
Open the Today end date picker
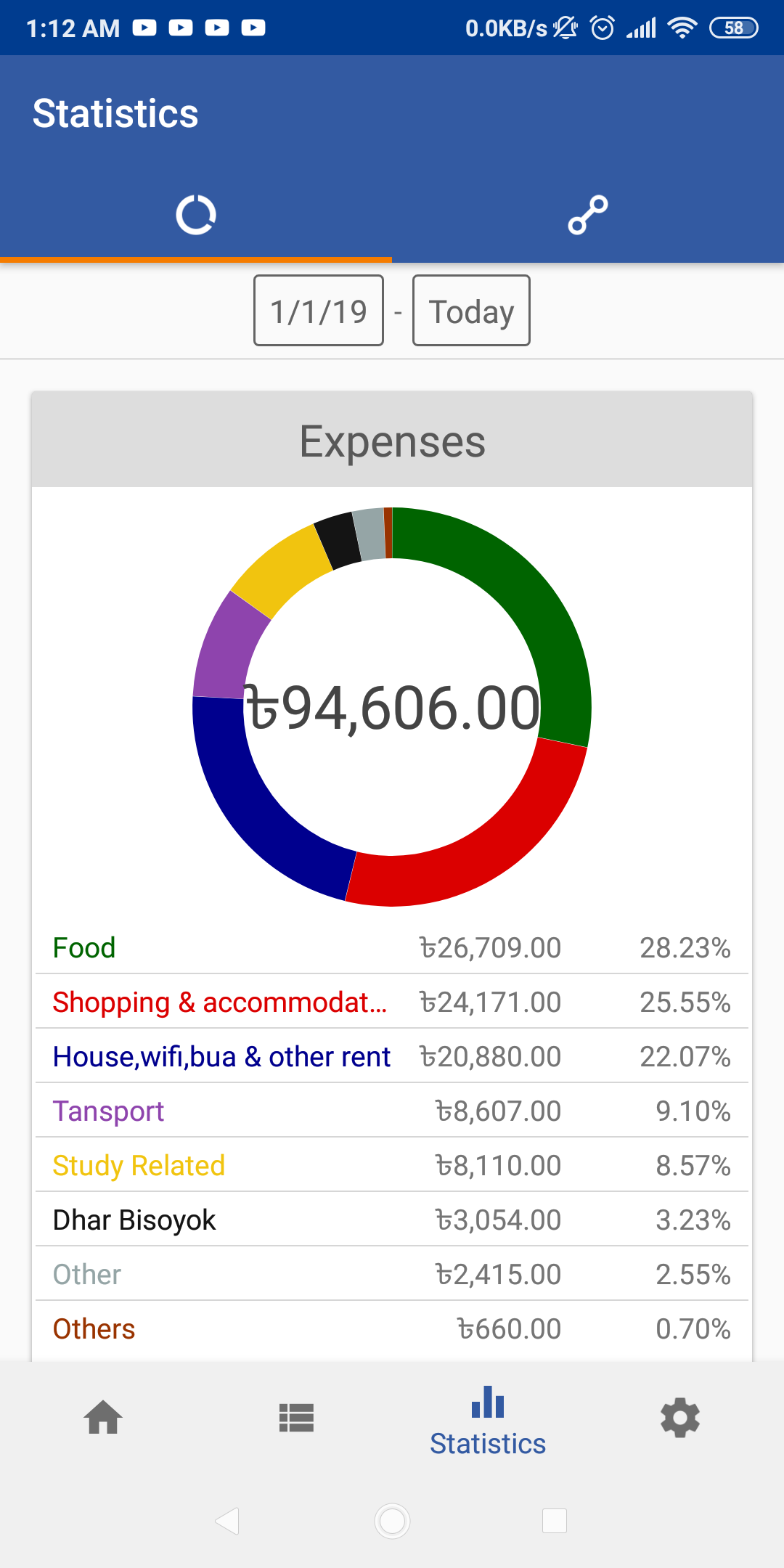[x=471, y=311]
